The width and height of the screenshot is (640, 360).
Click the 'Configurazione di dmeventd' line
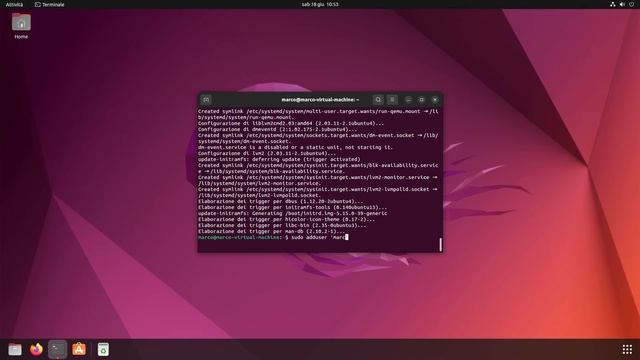coord(278,129)
